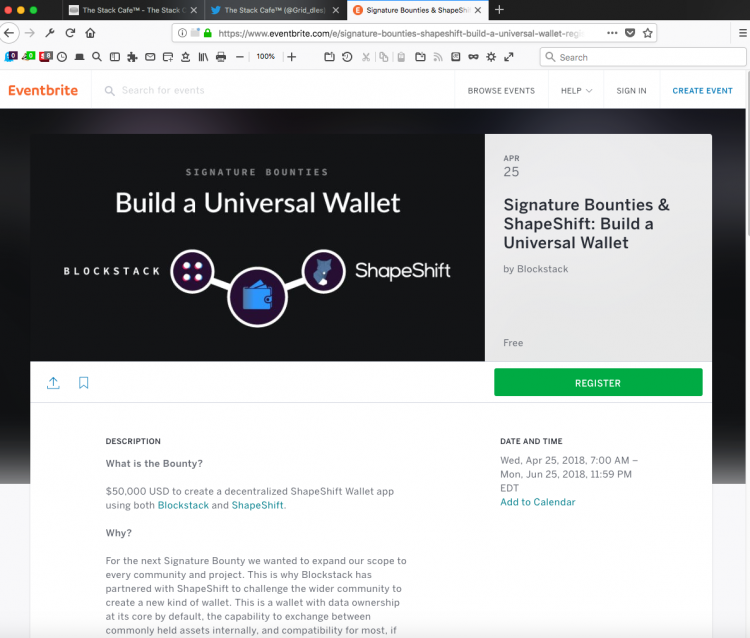Share this event using upload icon
The width and height of the screenshot is (750, 638).
tap(53, 383)
